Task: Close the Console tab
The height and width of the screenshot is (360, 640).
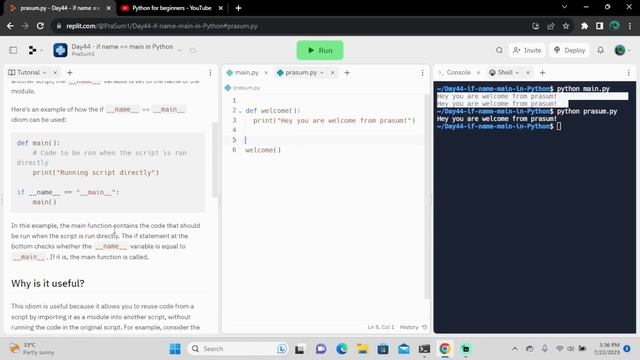Action: [x=478, y=72]
